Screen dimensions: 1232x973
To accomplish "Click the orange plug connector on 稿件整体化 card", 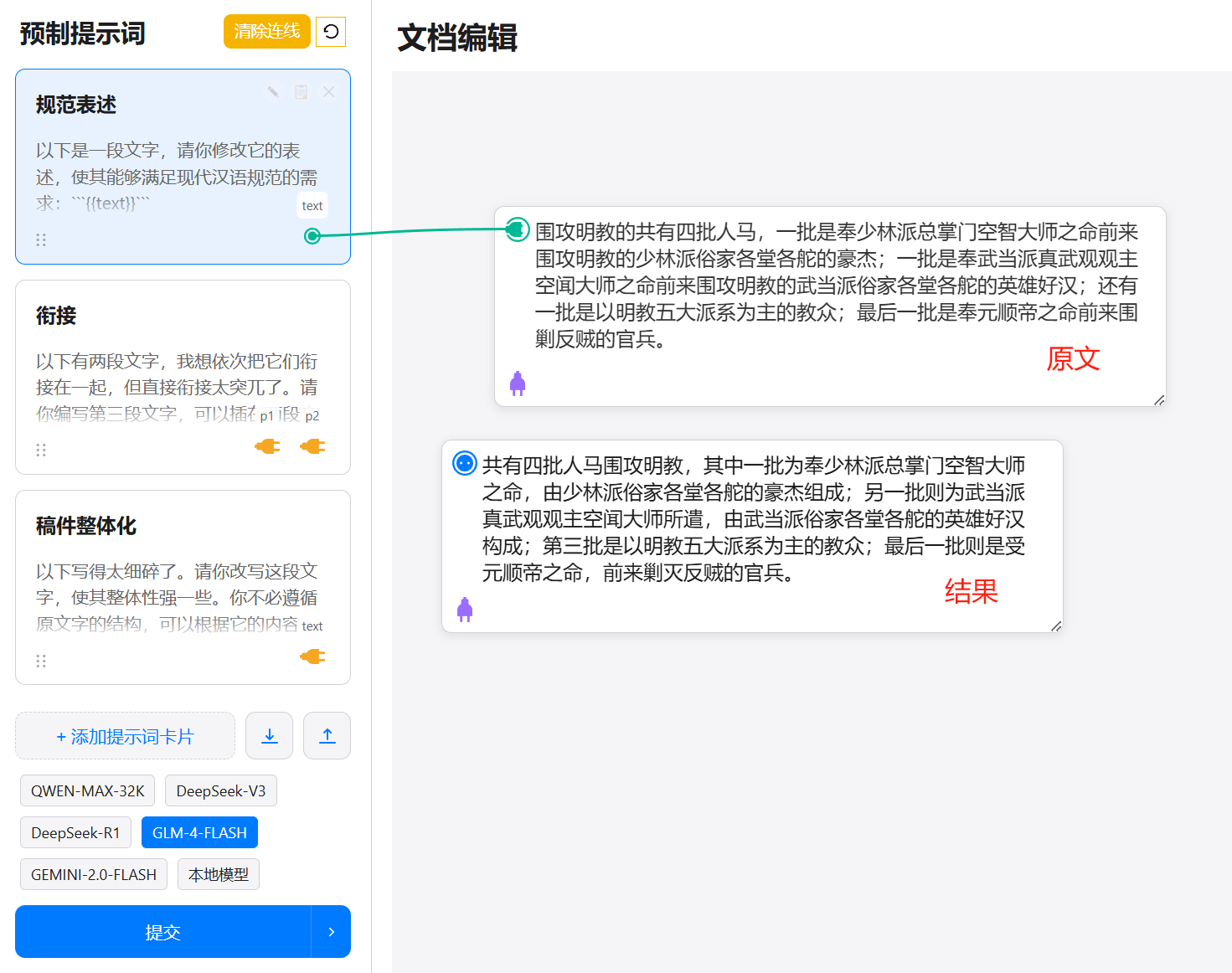I will click(x=312, y=657).
